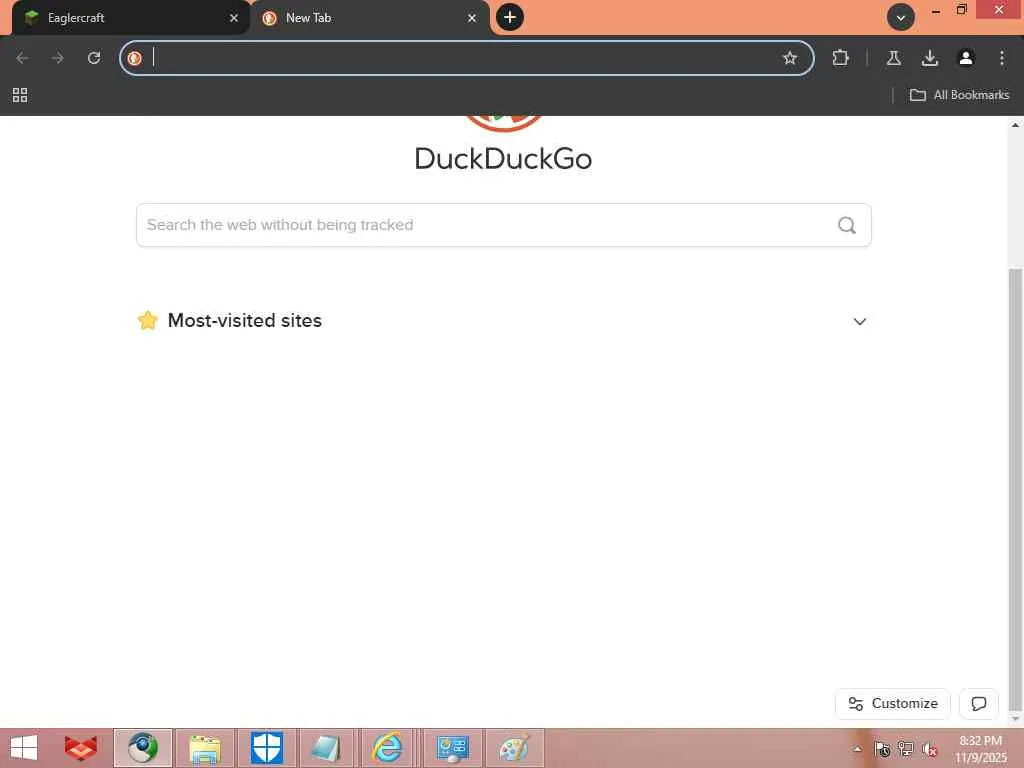1024x768 pixels.
Task: Click the muted volume tray icon
Action: pos(929,749)
